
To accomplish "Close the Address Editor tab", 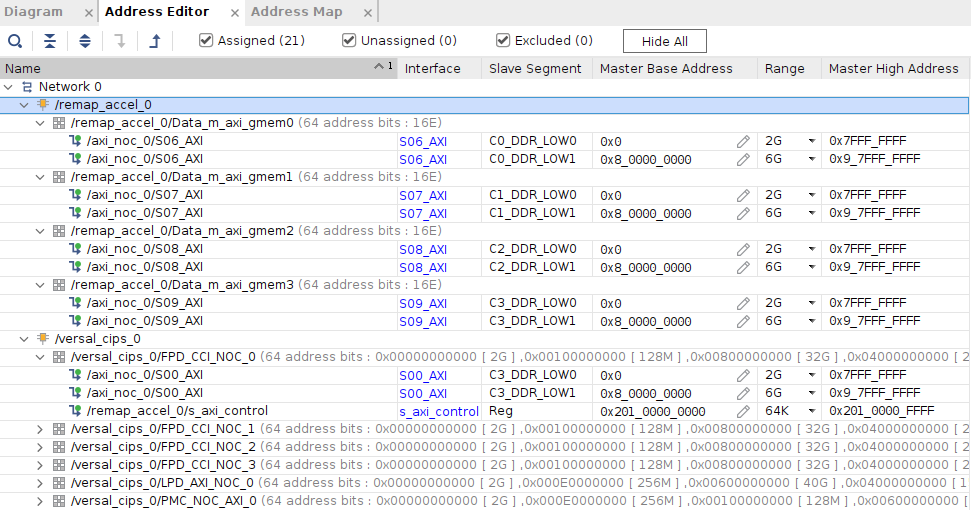I will 234,12.
